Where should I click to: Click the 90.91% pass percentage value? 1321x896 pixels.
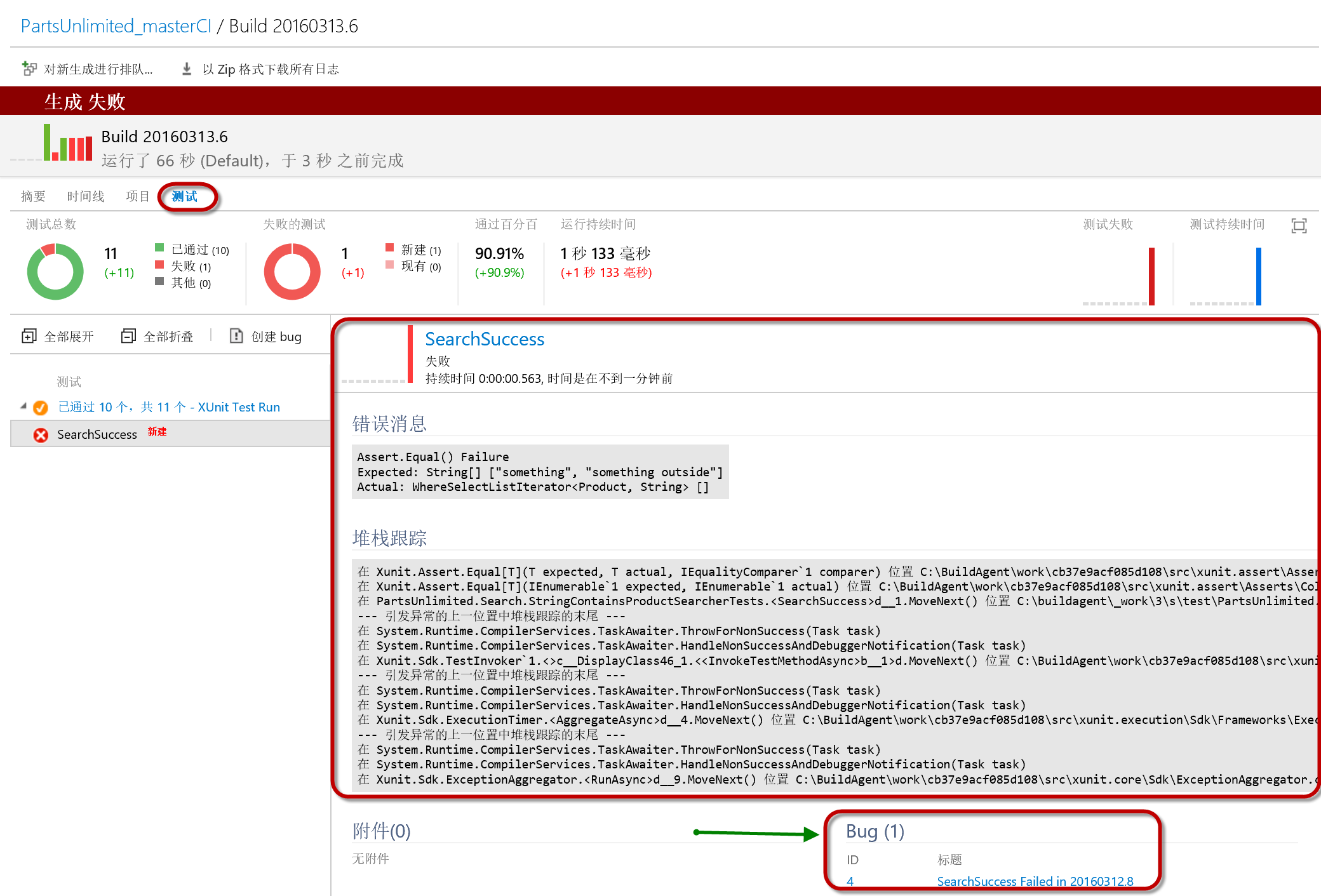point(500,254)
